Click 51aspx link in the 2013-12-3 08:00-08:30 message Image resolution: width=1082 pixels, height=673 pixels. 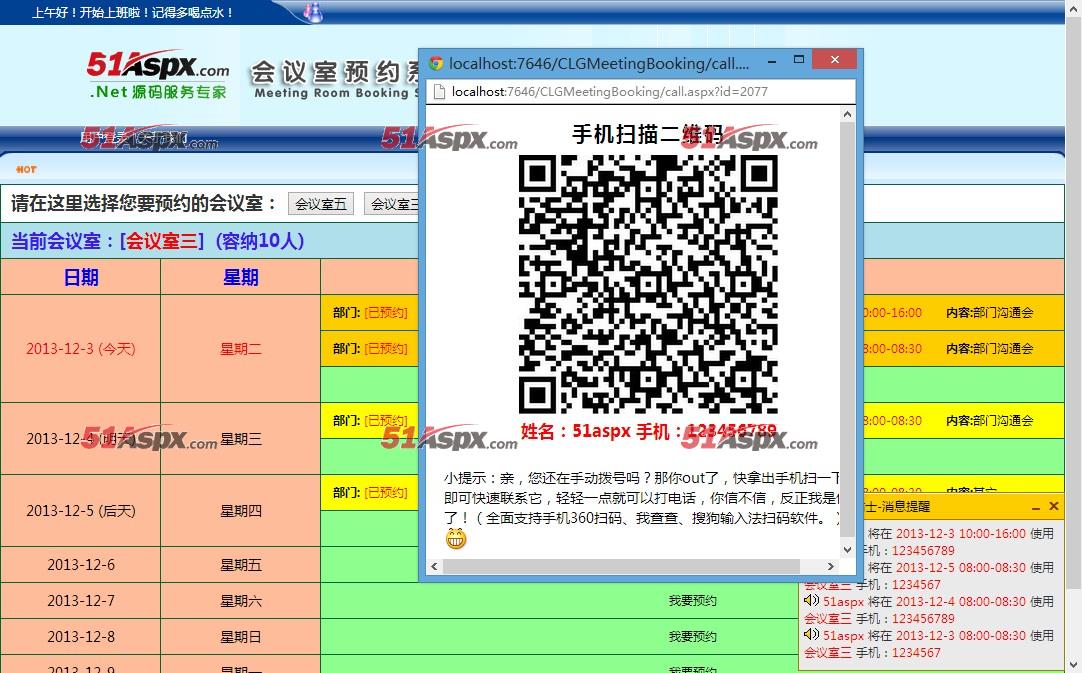843,635
